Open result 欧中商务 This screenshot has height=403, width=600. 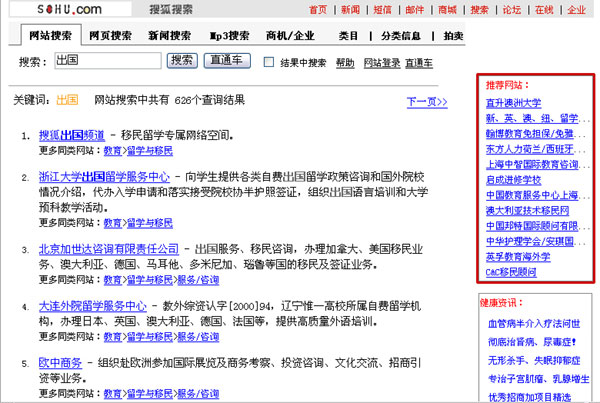point(60,362)
